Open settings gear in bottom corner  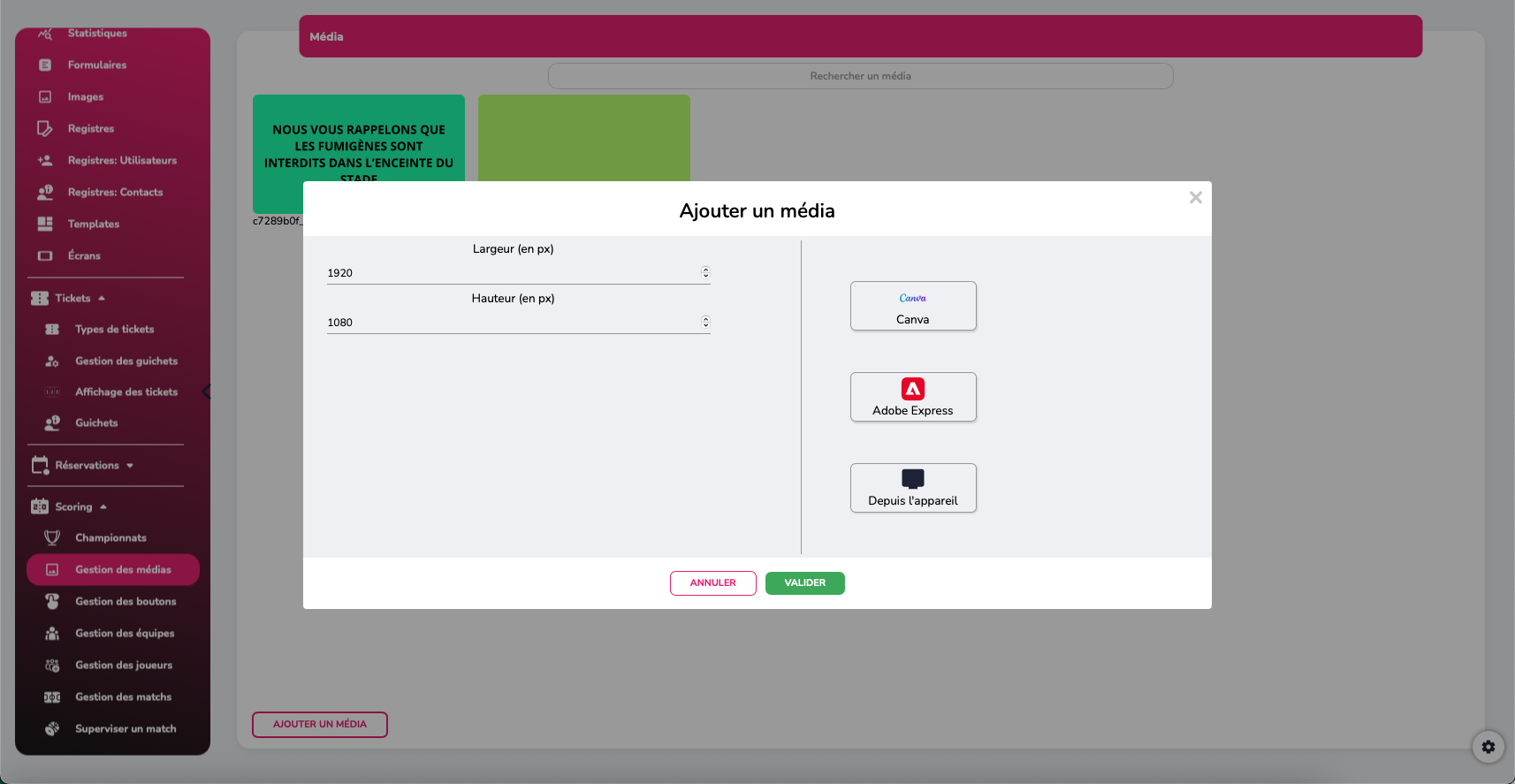[x=1488, y=747]
